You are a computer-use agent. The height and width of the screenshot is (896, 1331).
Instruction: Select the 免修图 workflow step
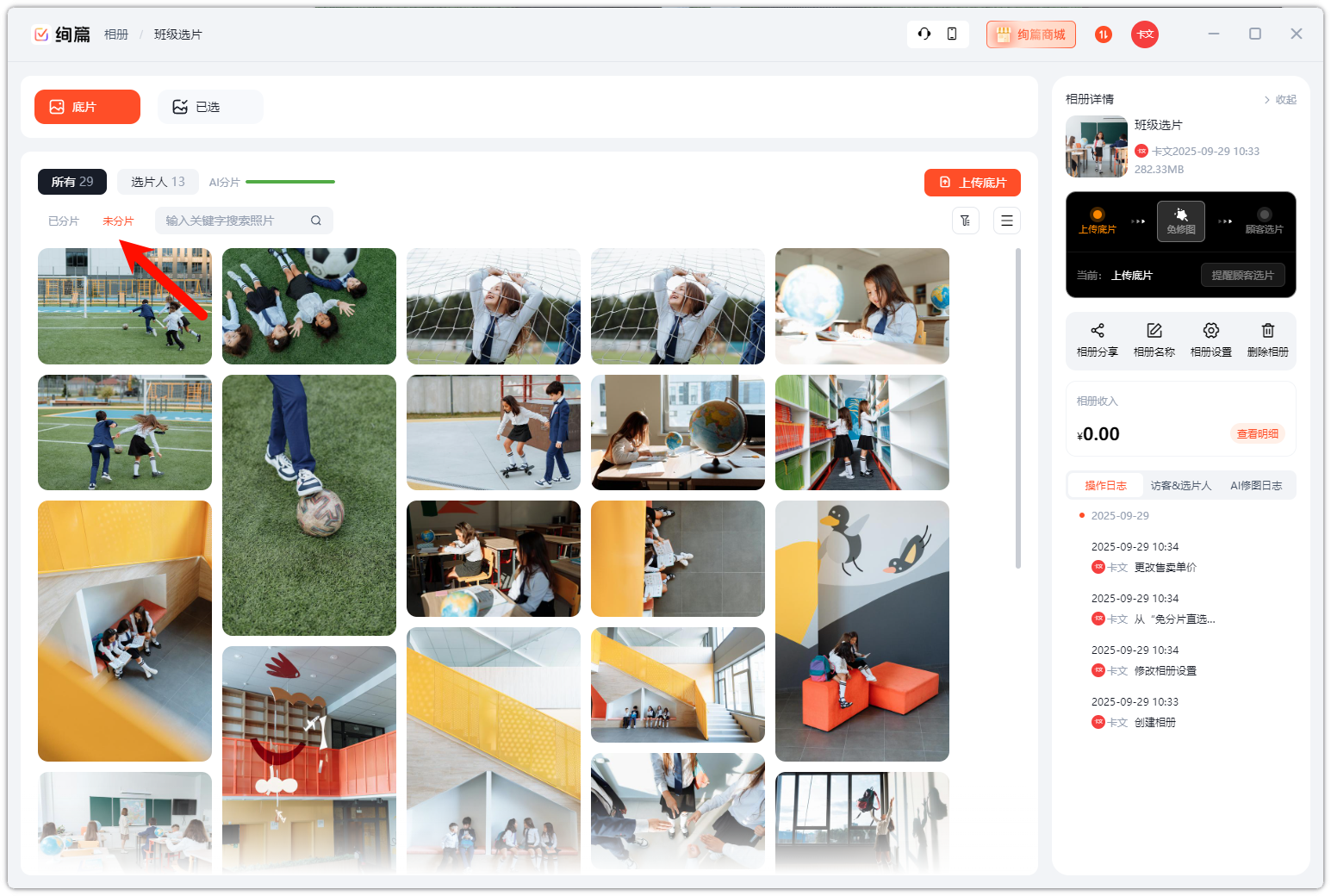1180,221
